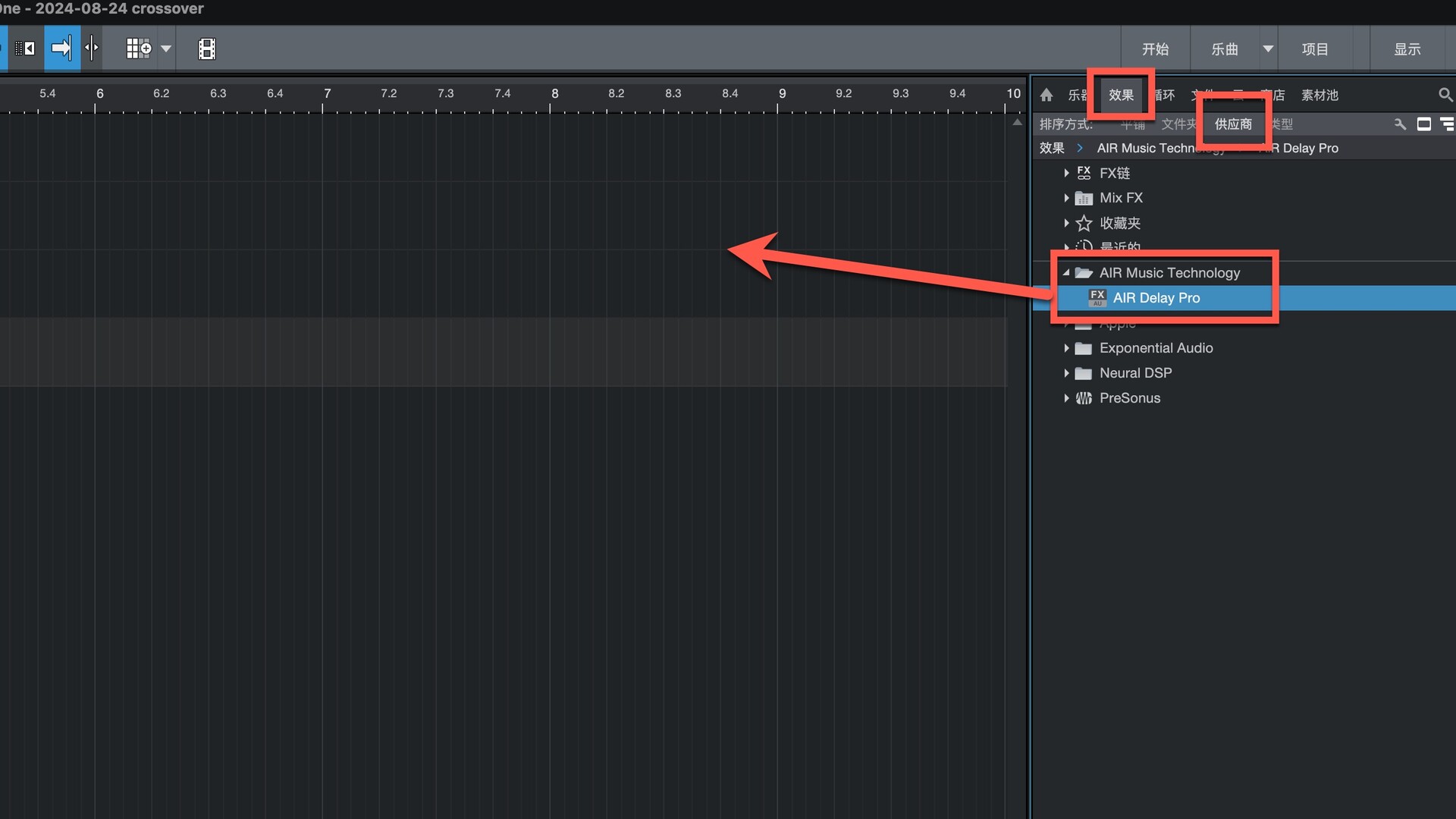Click the ripple edit icon in toolbar
Viewport: 1456px width, 819px height.
pos(25,49)
